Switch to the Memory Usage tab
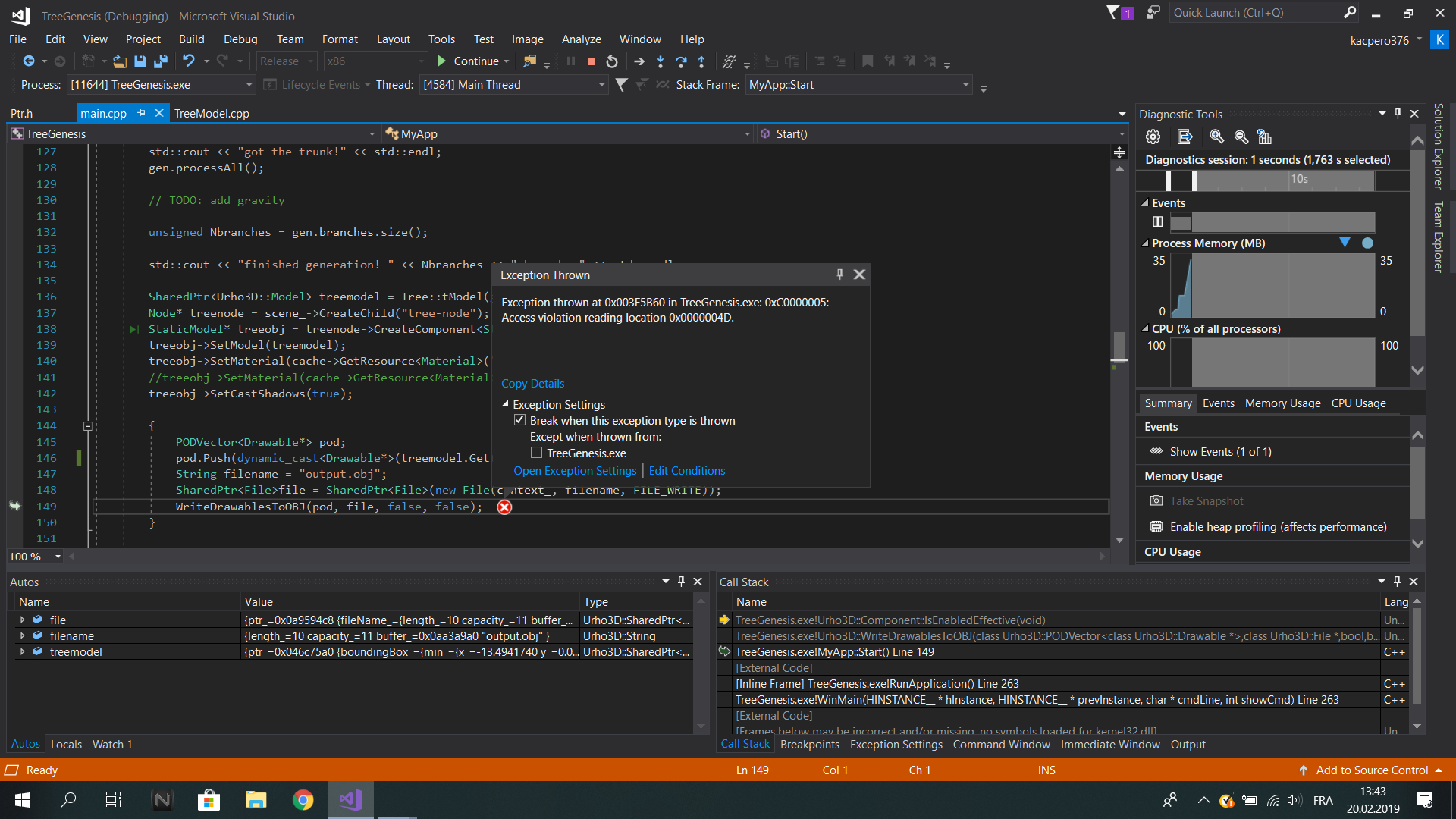1456x819 pixels. pos(1283,403)
